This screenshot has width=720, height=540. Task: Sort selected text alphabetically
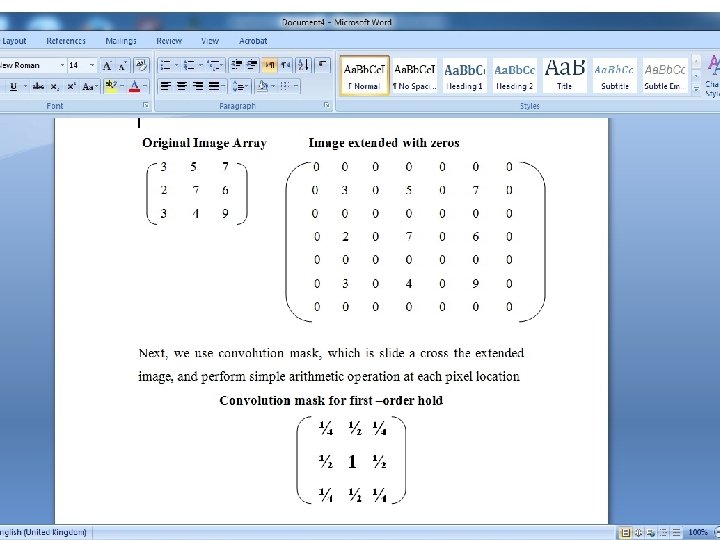tap(303, 65)
